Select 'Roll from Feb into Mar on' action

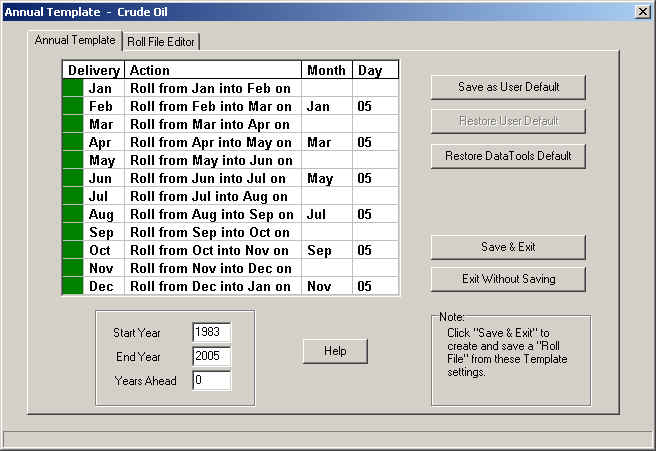tap(213, 106)
